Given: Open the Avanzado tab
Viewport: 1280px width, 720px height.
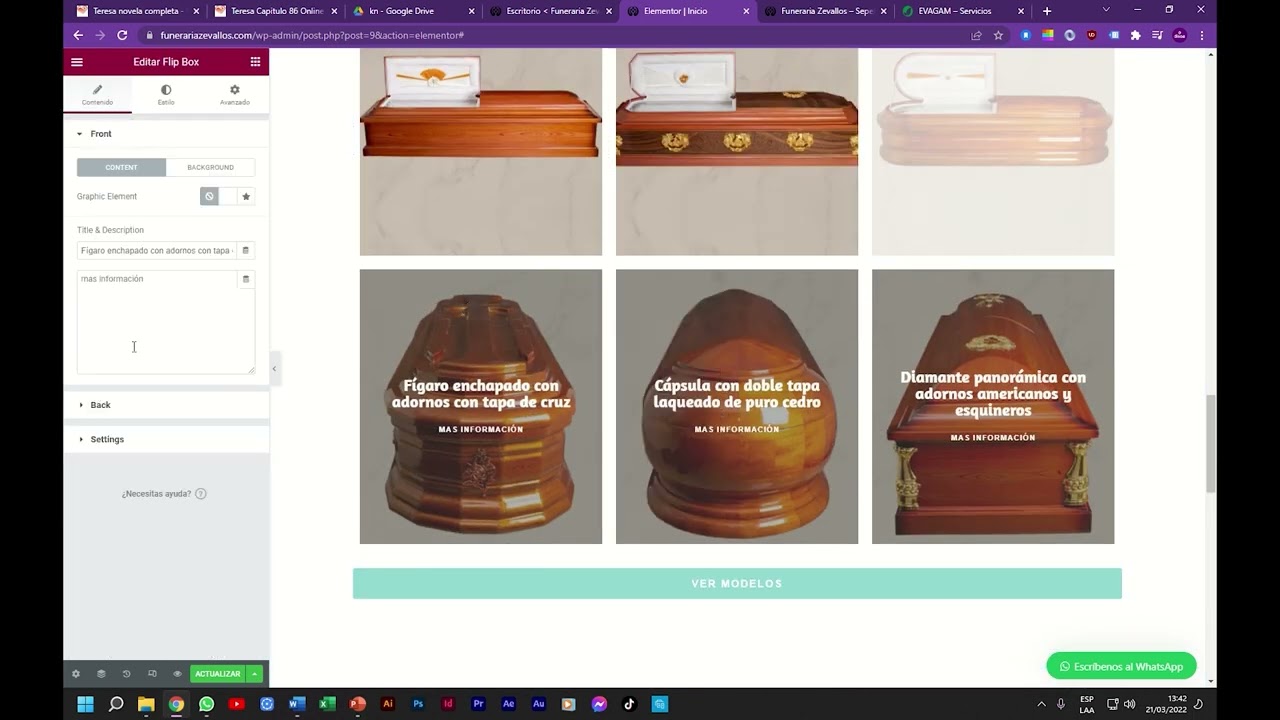Looking at the screenshot, I should (x=235, y=95).
